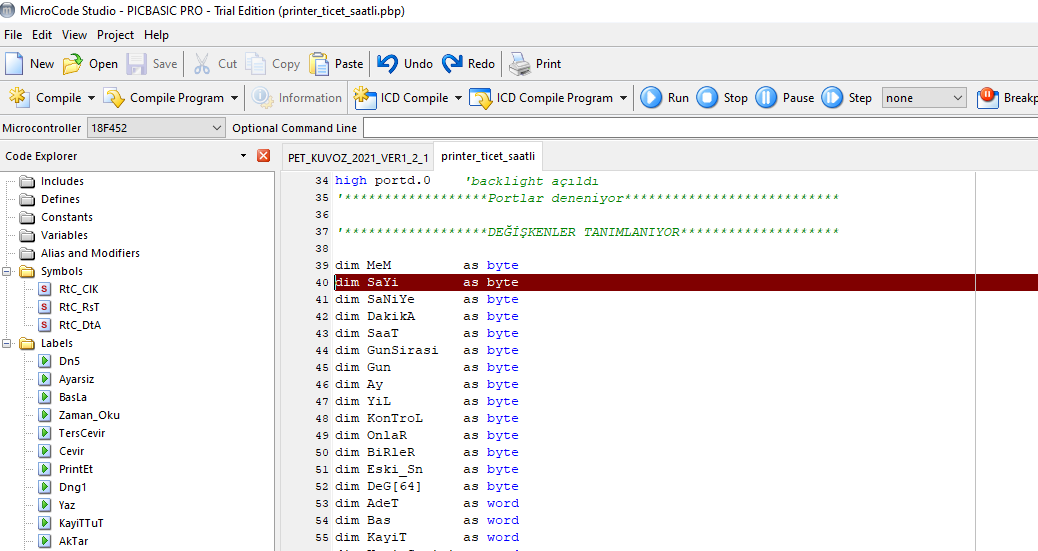This screenshot has height=551, width=1038.
Task: Click the highlighted 'dim SaYi' code line
Action: coord(686,282)
